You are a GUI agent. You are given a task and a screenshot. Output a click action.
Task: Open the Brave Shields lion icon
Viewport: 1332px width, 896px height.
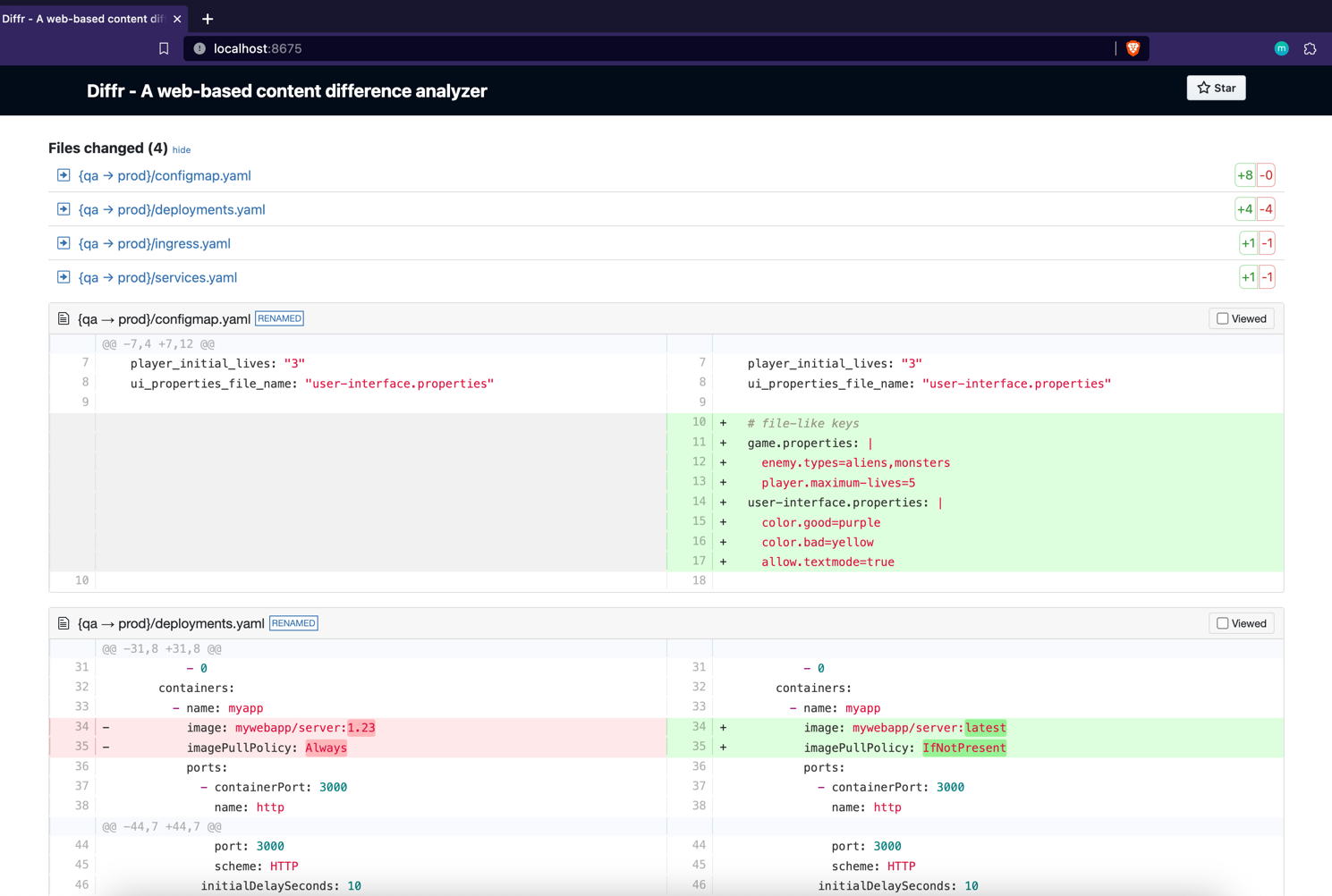point(1133,48)
